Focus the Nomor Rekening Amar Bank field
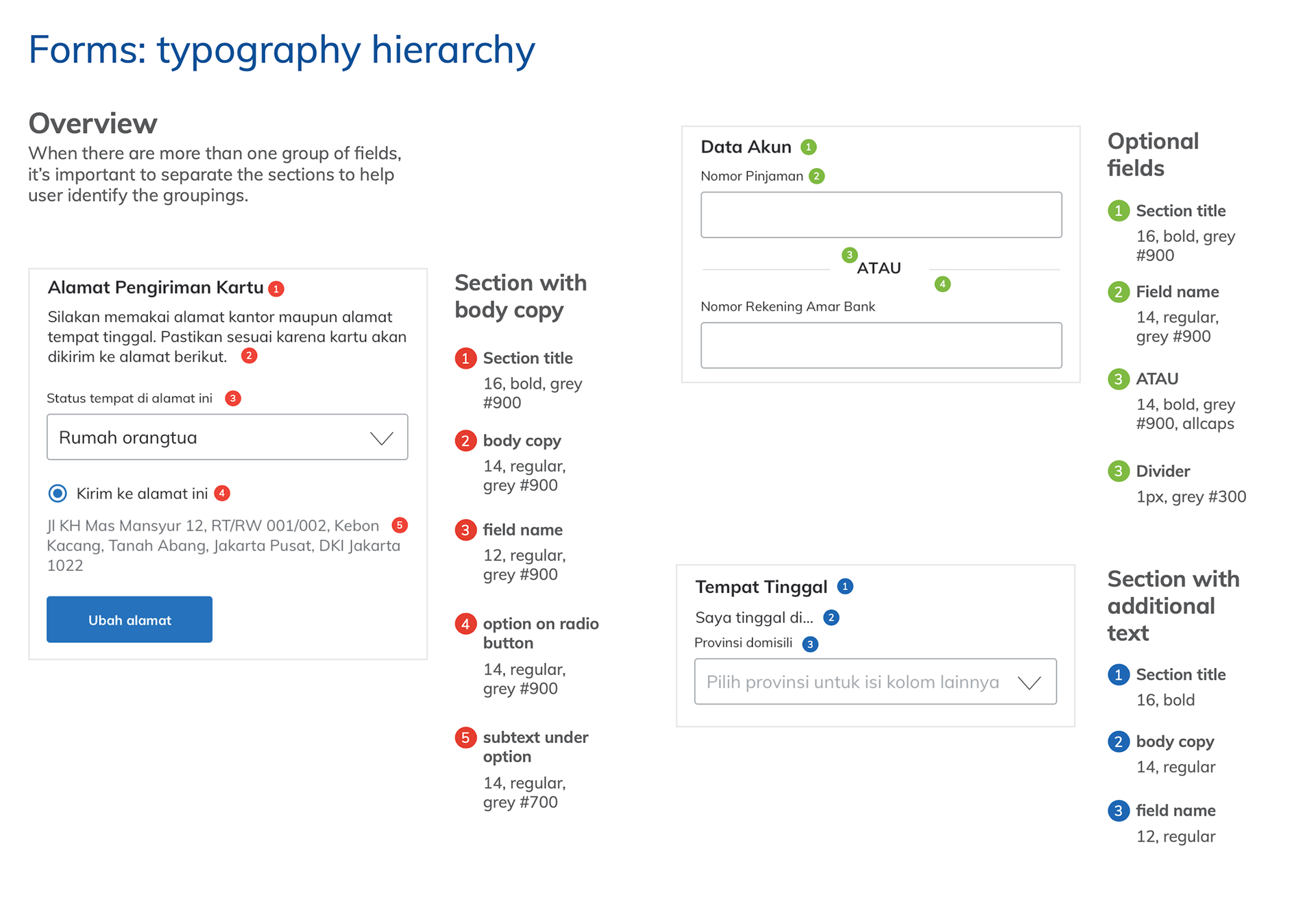The image size is (1316, 913). pyautogui.click(x=881, y=345)
